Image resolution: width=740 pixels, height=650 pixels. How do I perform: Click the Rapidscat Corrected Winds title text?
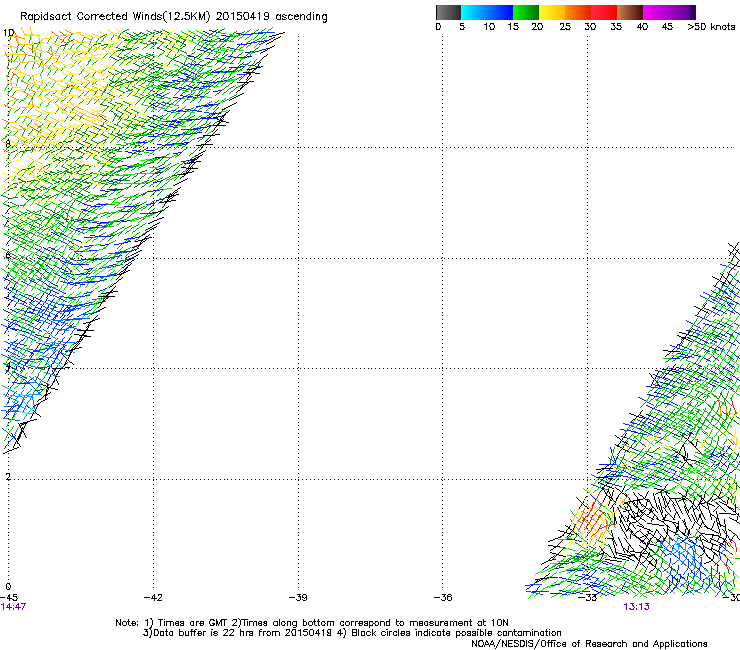point(174,17)
